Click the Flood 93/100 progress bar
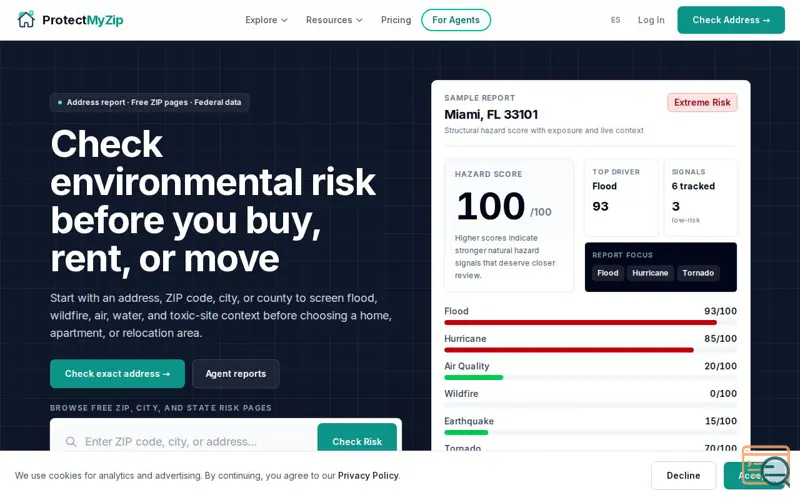This screenshot has height=500, width=800. pyautogui.click(x=590, y=322)
